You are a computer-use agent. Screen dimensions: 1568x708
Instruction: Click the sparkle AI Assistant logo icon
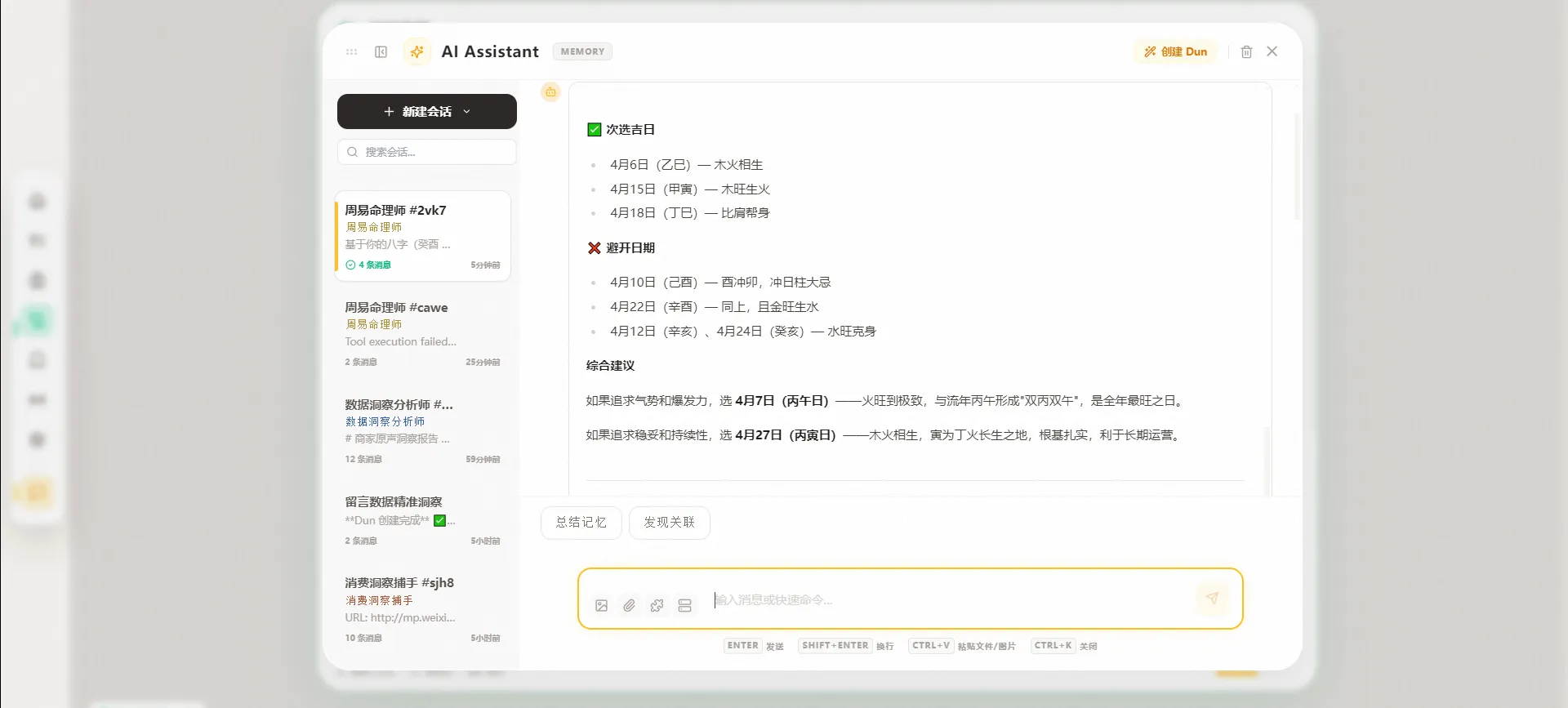416,51
